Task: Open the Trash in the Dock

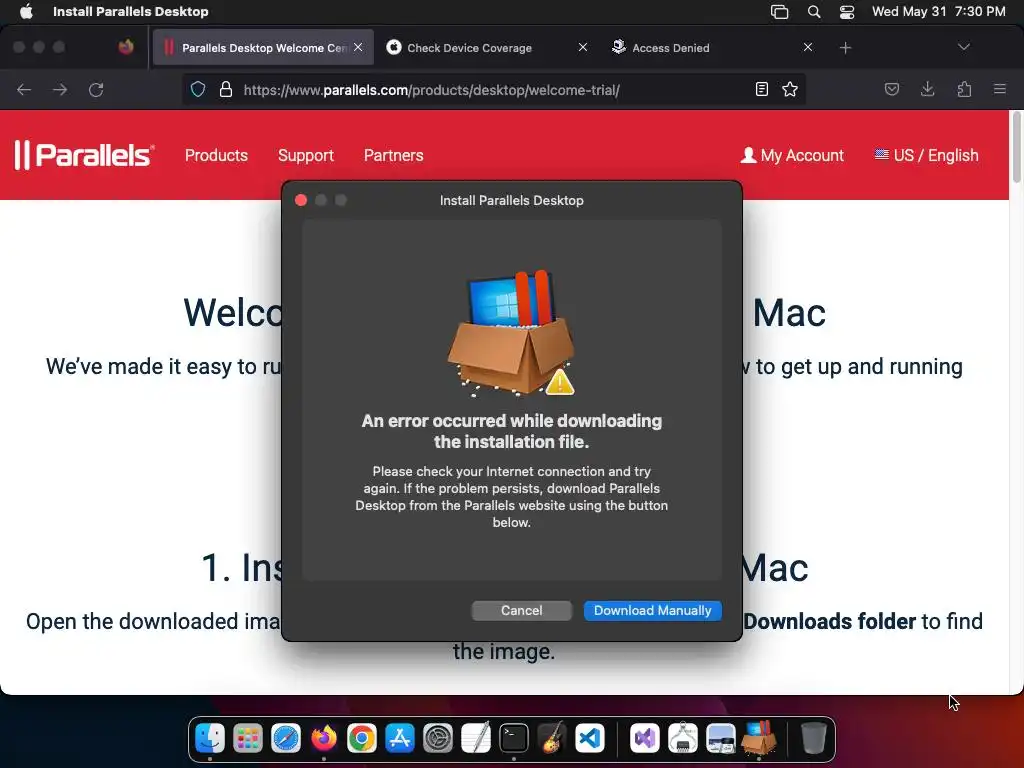Action: pyautogui.click(x=813, y=739)
